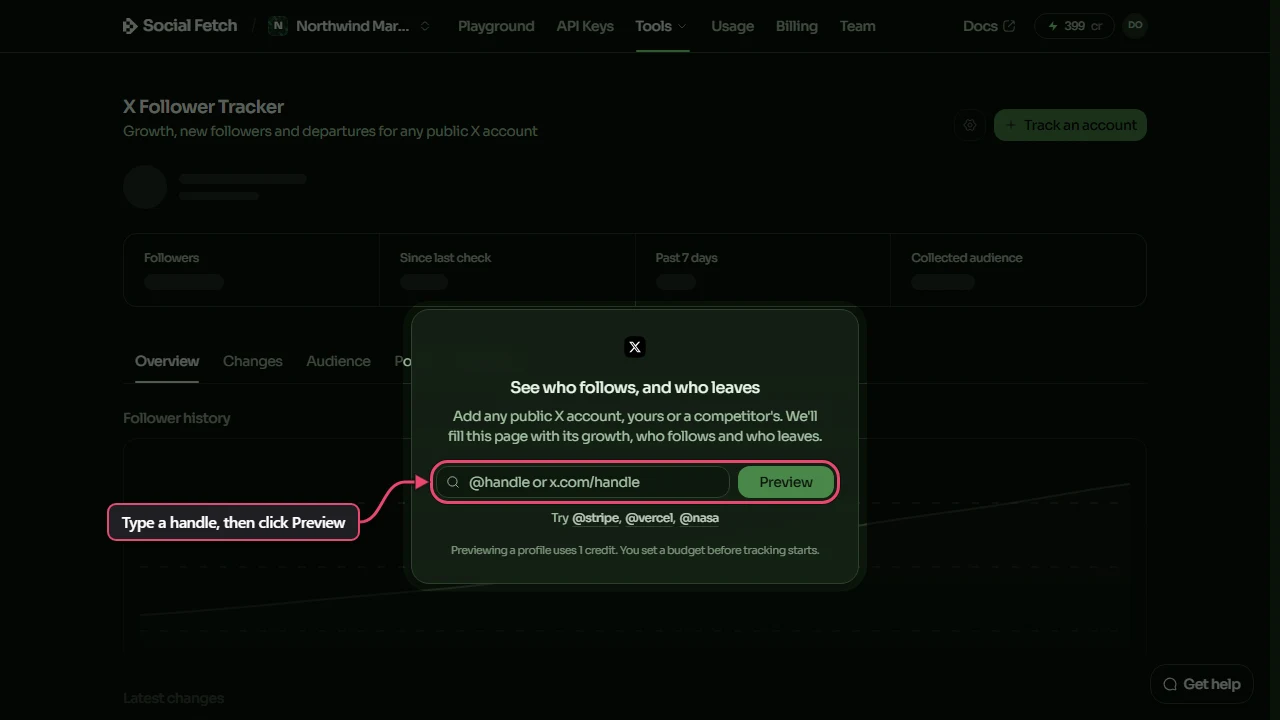Expand the Tools menu
Screen dimensions: 1280x720
tap(661, 26)
